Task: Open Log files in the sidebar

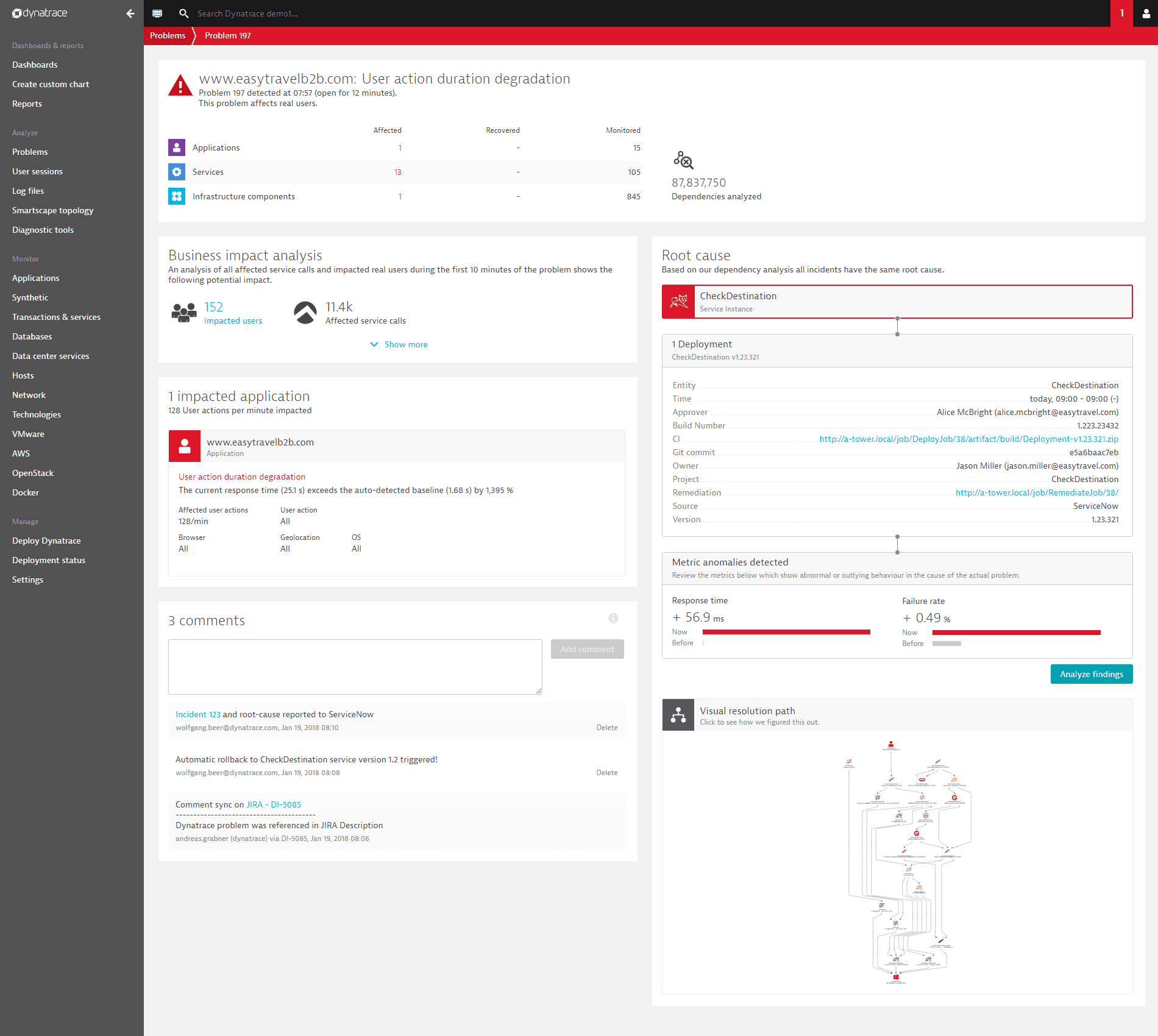Action: click(x=28, y=191)
